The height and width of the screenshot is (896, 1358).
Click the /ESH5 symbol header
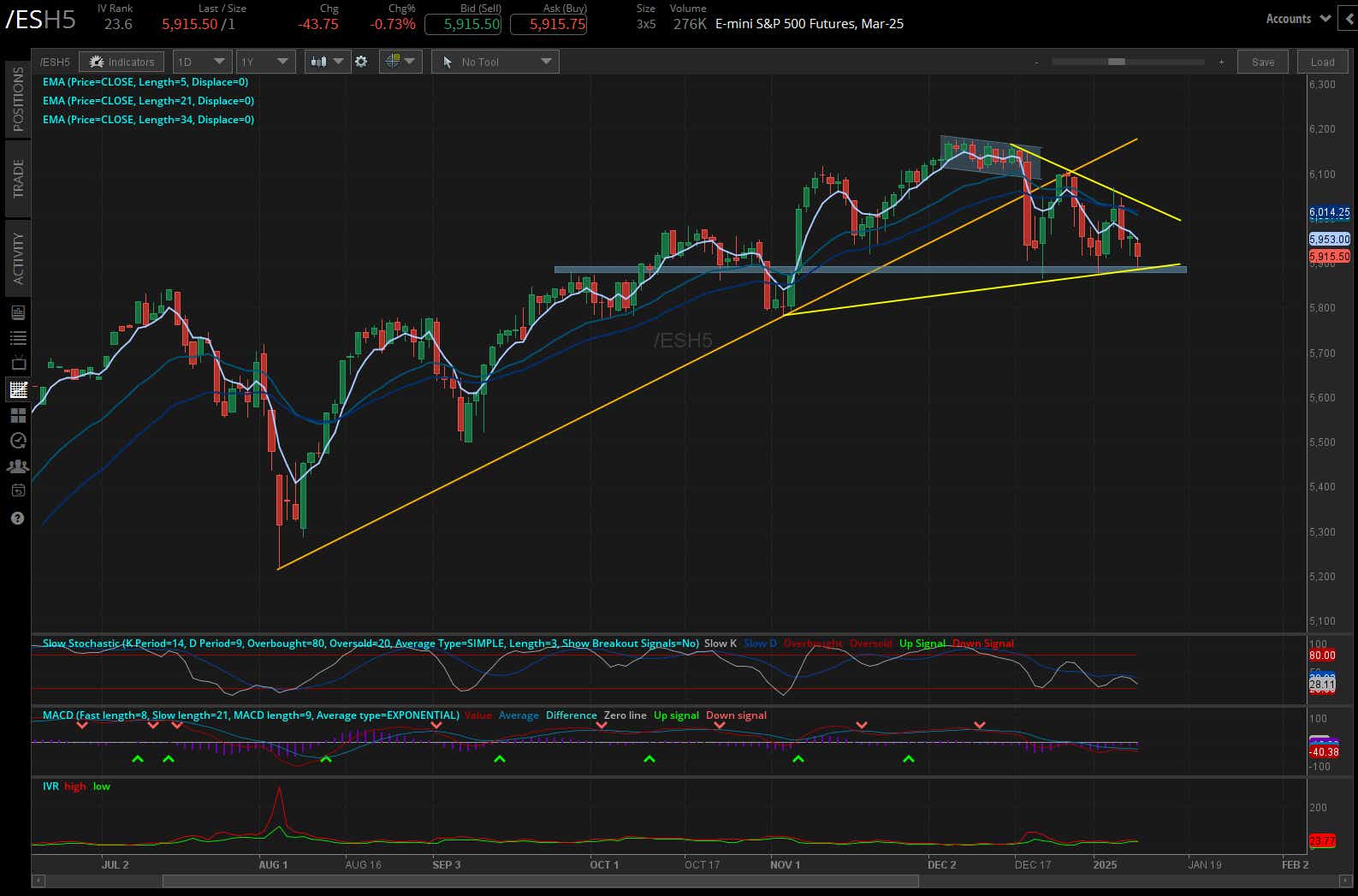pyautogui.click(x=40, y=21)
